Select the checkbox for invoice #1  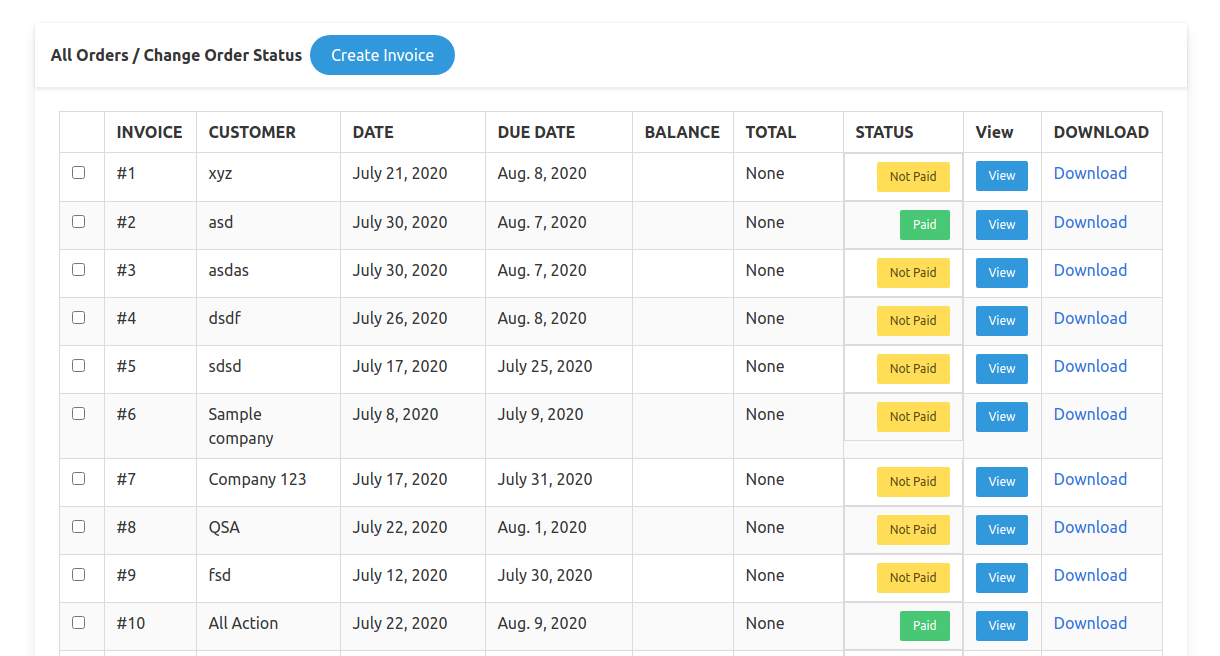(79, 173)
